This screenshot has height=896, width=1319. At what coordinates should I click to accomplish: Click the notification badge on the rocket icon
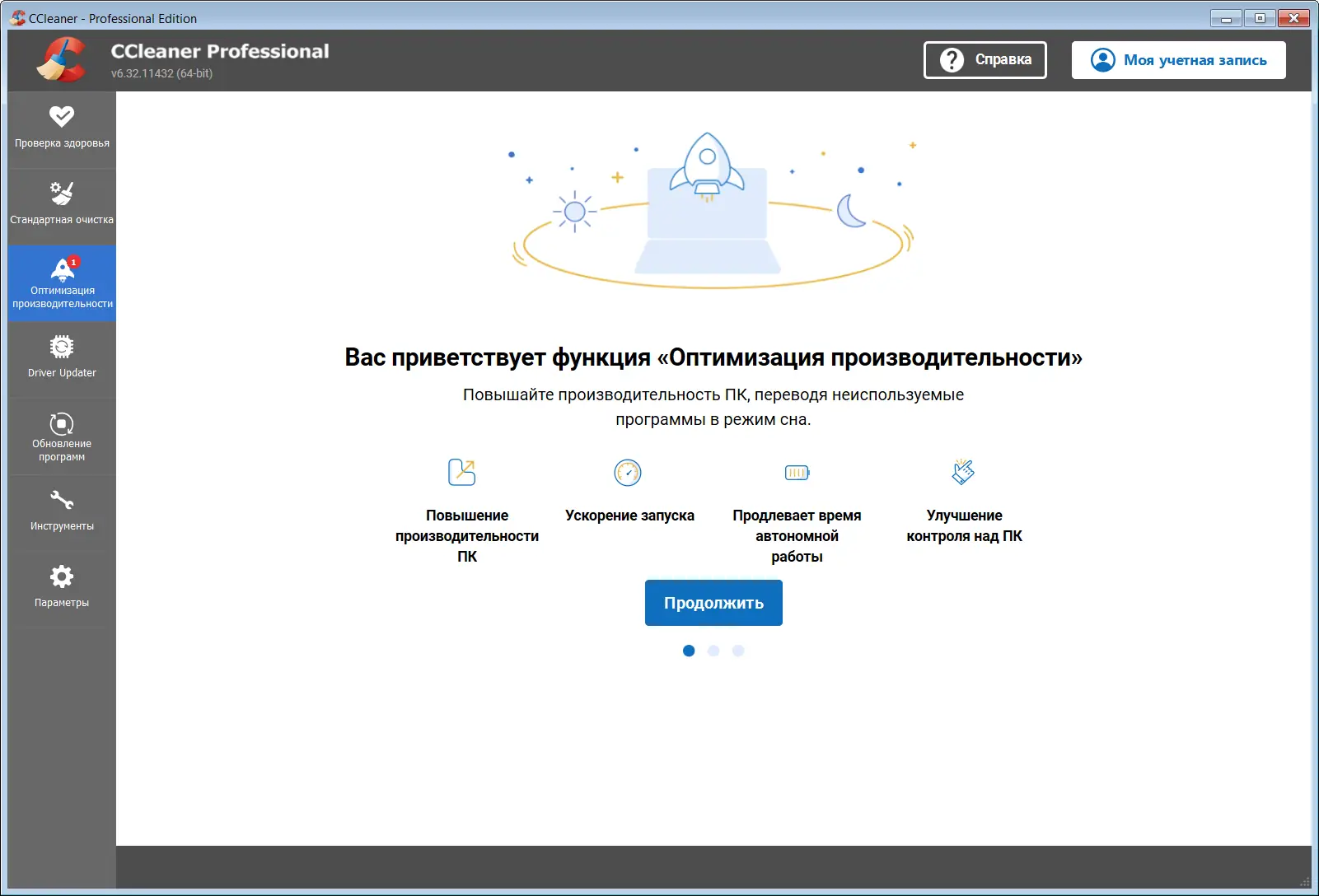(72, 264)
